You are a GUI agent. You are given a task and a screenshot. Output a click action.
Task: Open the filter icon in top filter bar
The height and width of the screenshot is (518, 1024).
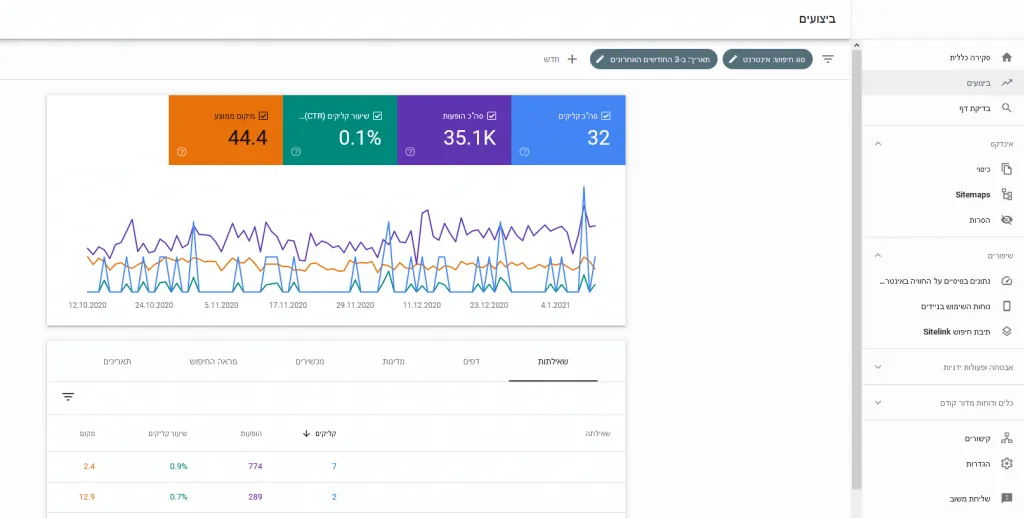(828, 59)
